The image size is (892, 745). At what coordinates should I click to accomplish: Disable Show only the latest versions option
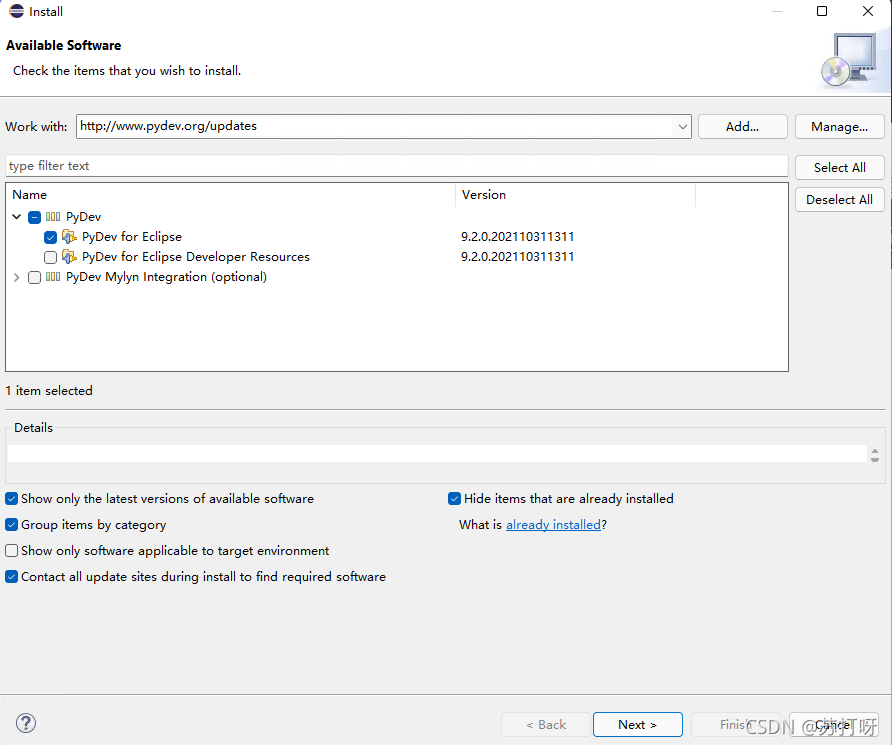pyautogui.click(x=11, y=499)
